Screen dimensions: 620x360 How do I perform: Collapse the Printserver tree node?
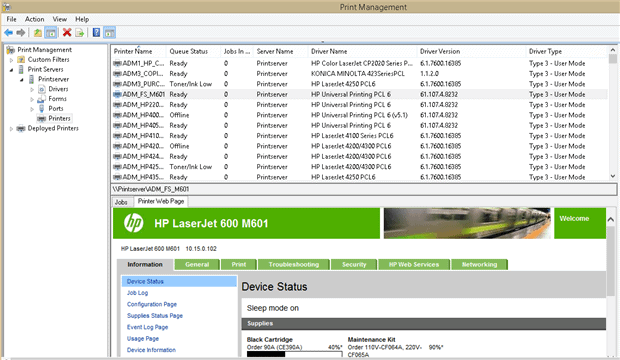(x=22, y=80)
